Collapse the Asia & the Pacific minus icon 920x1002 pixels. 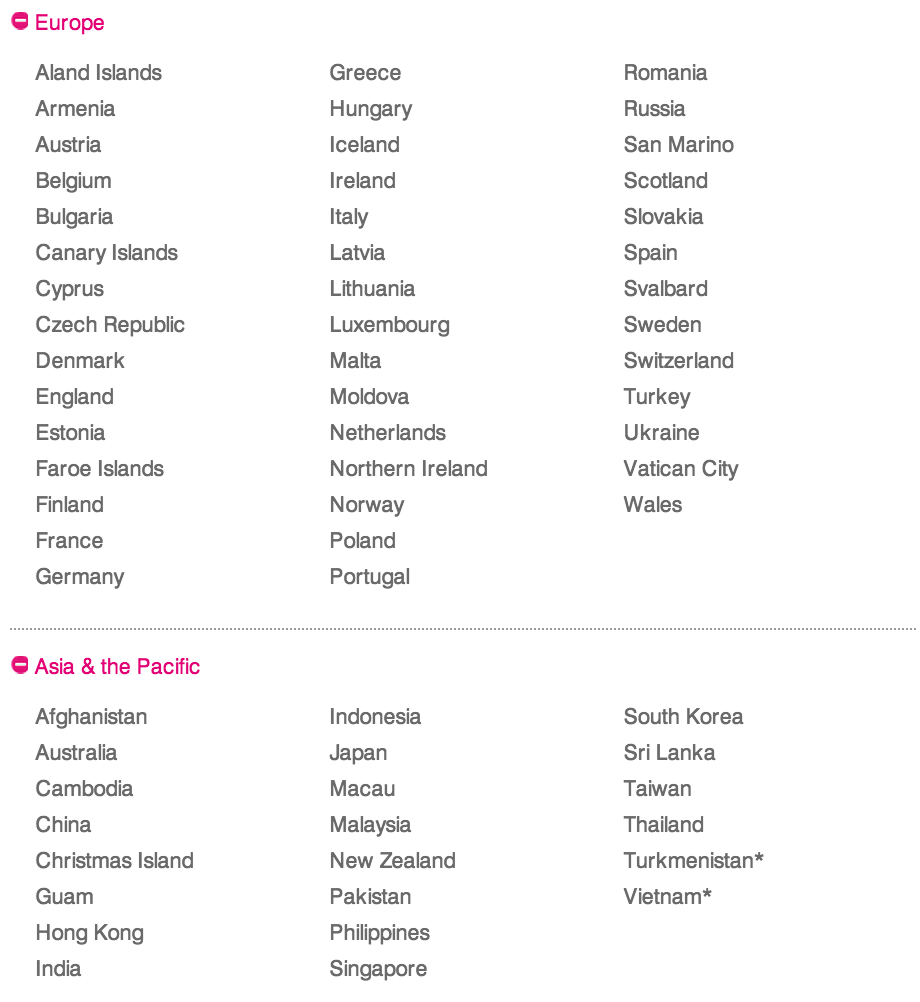[20, 665]
